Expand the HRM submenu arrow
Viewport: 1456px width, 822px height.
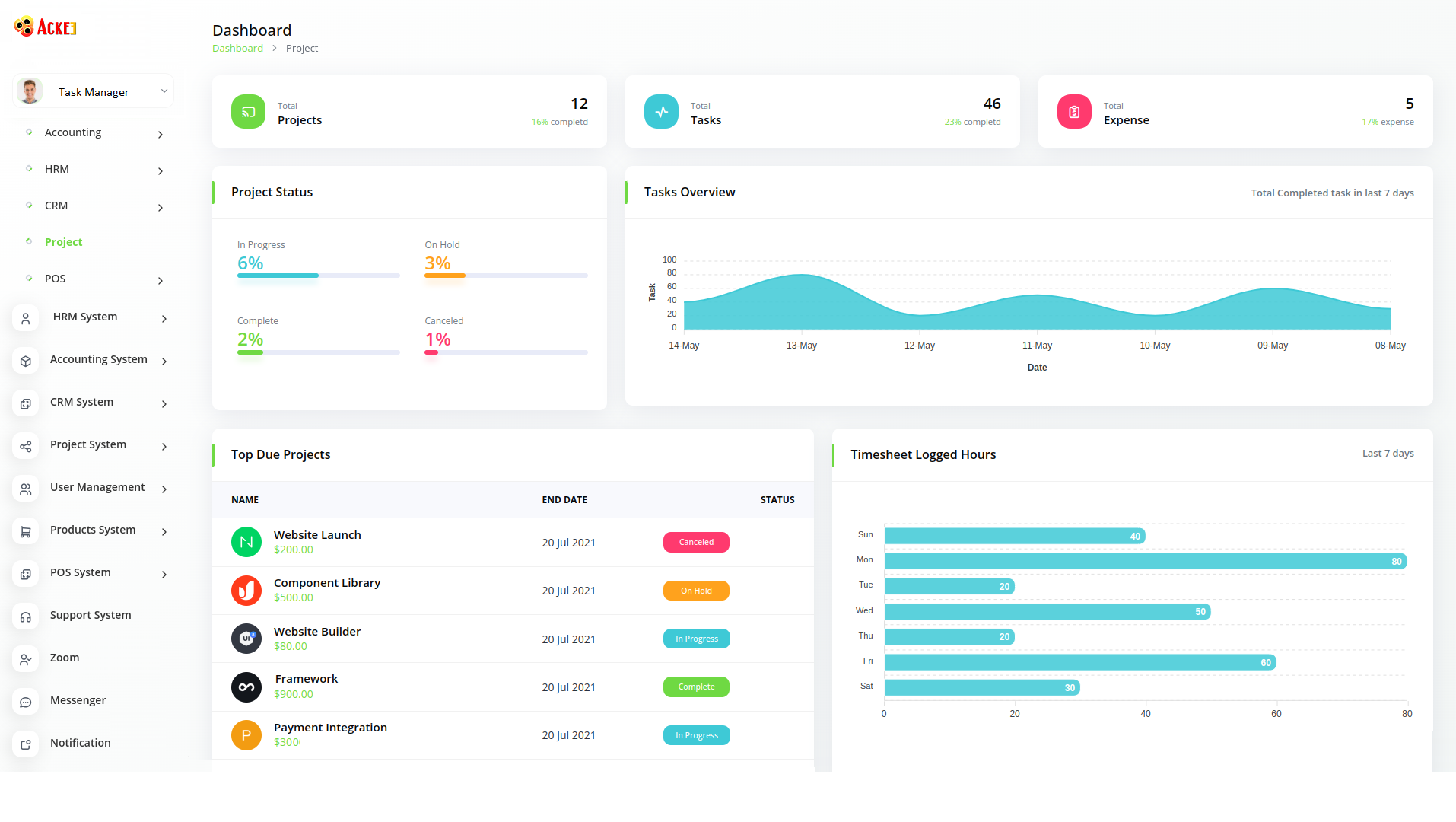click(x=161, y=170)
